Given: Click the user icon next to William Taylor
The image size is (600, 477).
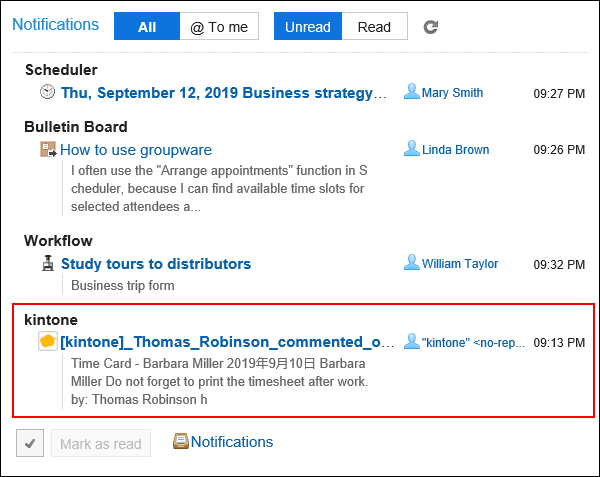Looking at the screenshot, I should coord(412,262).
